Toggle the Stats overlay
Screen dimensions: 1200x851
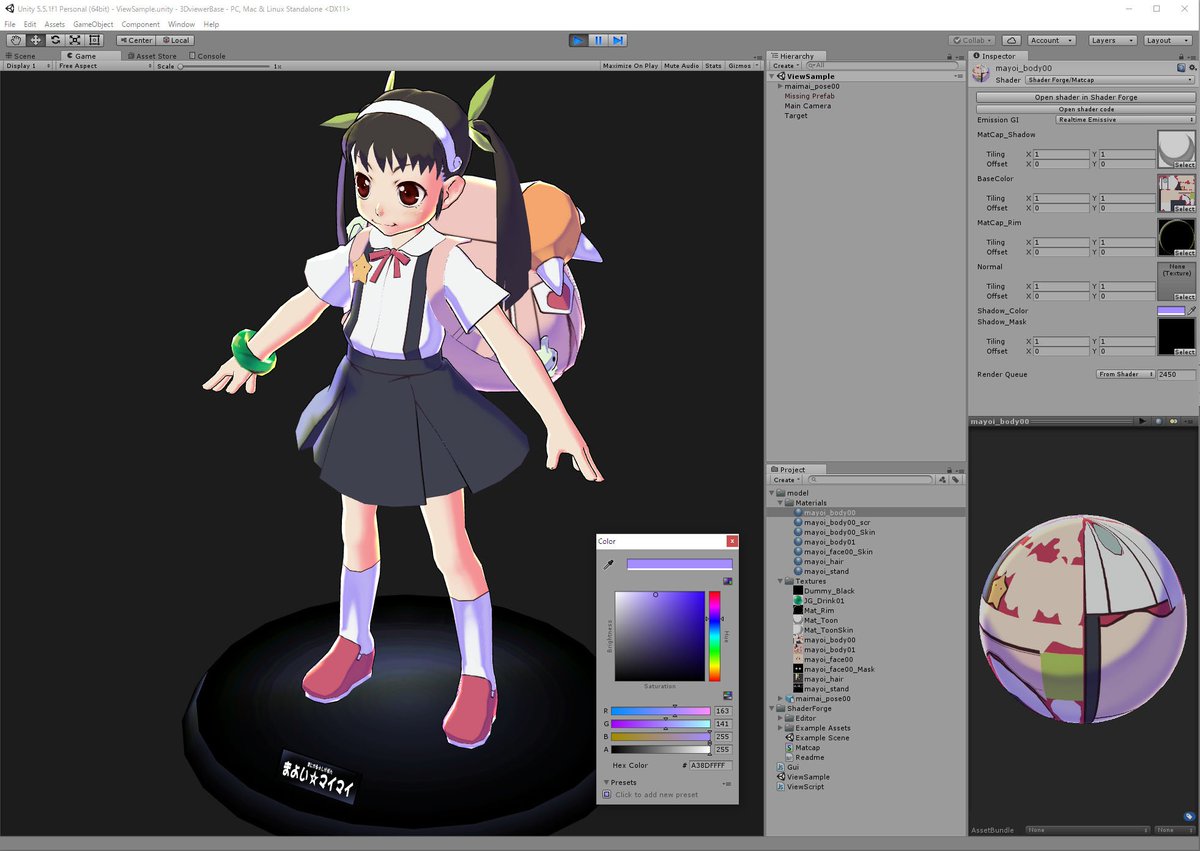[713, 66]
